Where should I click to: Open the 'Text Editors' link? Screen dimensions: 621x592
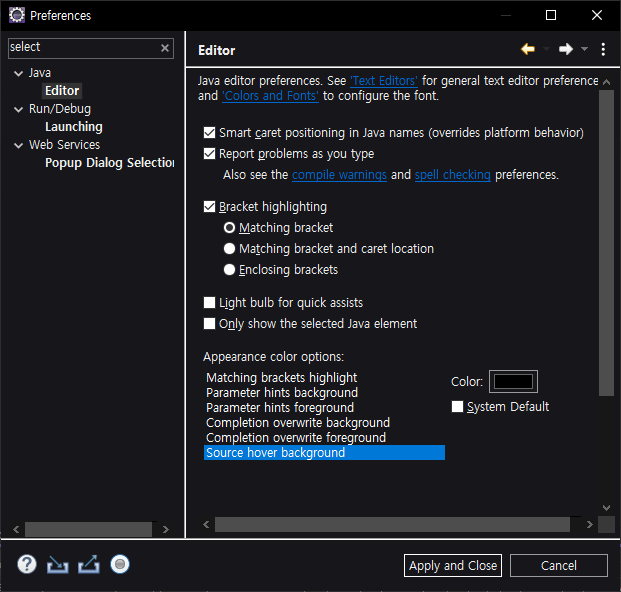click(x=384, y=81)
